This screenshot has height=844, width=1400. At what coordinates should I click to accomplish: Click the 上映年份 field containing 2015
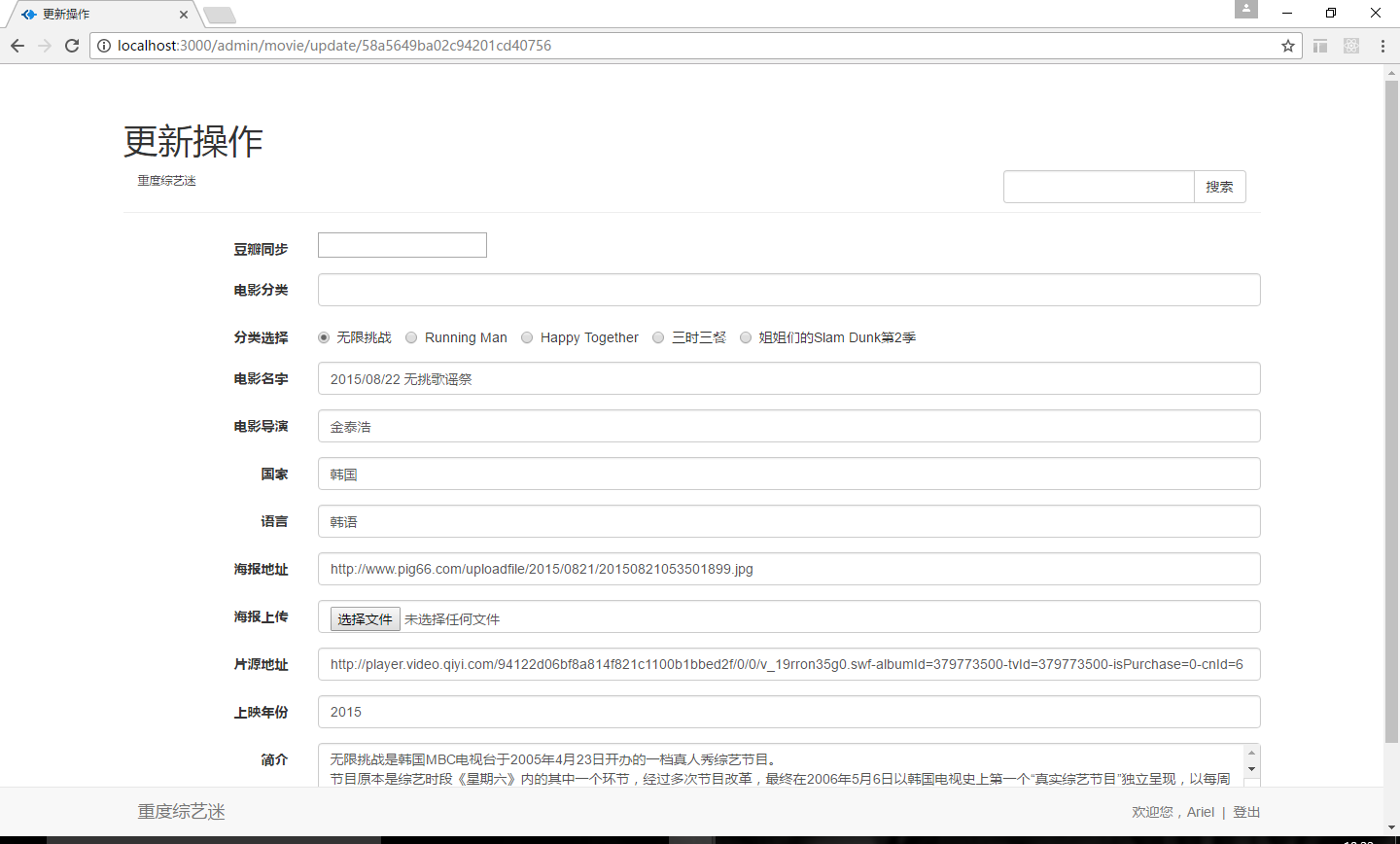pos(788,712)
